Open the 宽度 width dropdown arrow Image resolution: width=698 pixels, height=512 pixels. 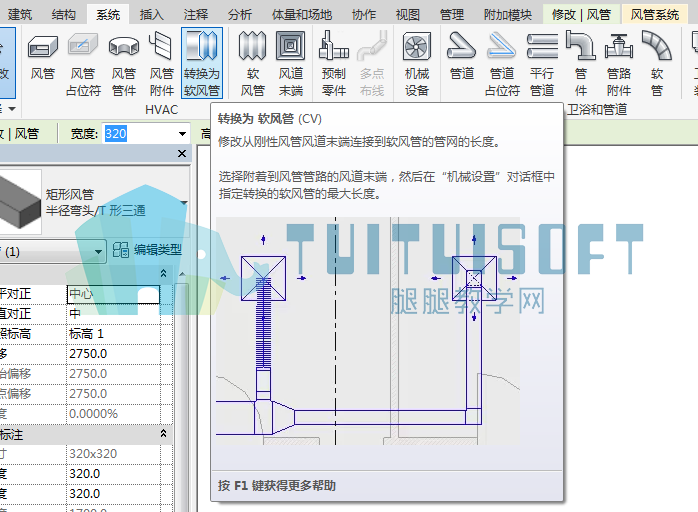coord(182,134)
